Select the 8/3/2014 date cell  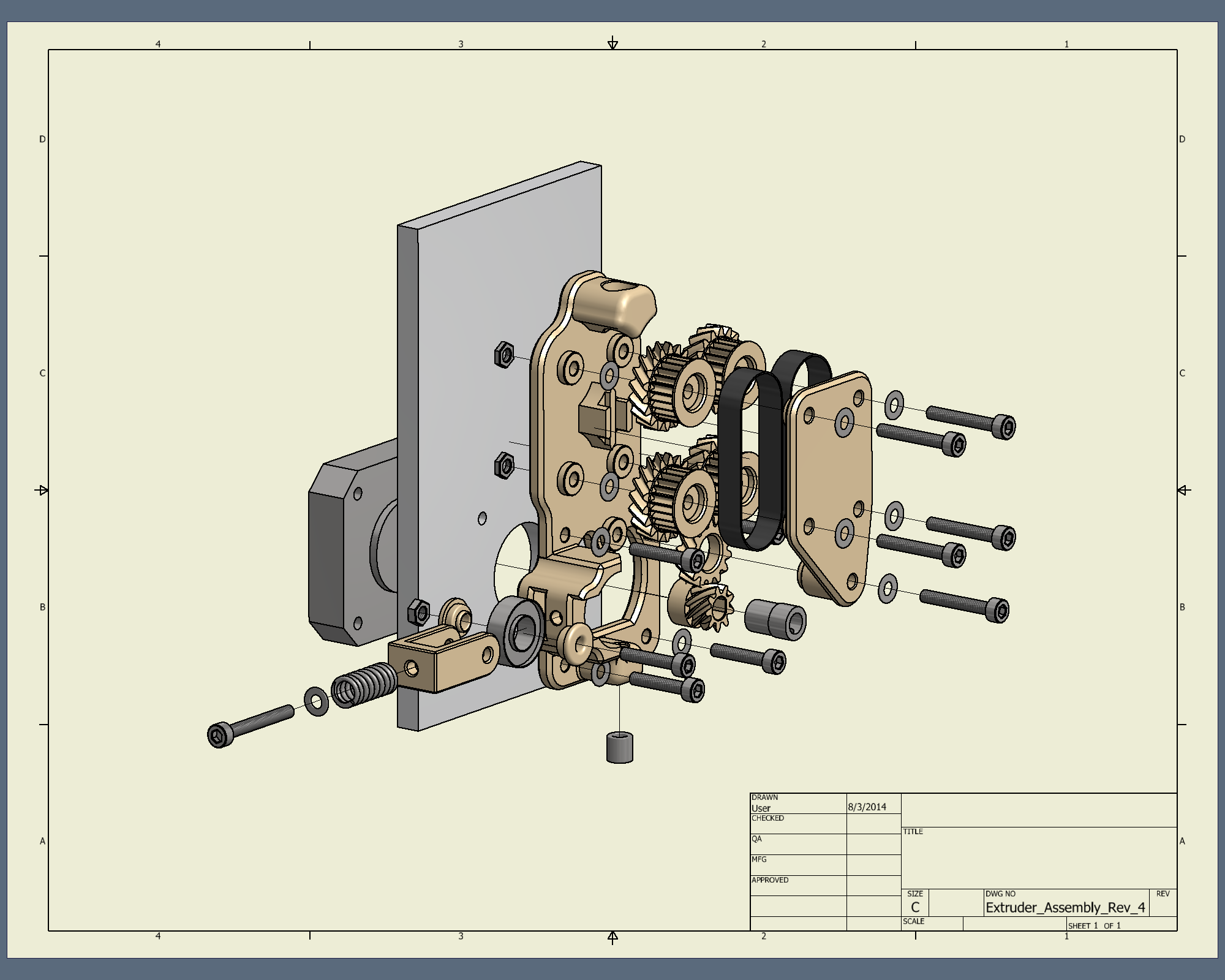pyautogui.click(x=867, y=807)
